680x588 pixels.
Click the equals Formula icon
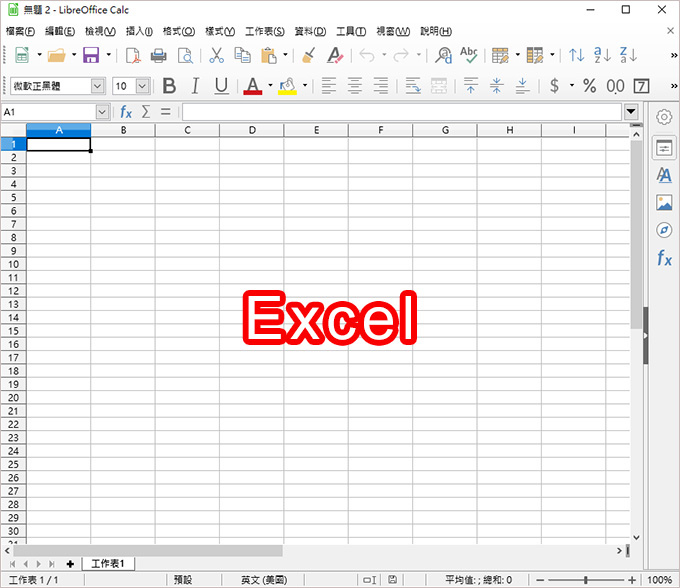tap(166, 112)
